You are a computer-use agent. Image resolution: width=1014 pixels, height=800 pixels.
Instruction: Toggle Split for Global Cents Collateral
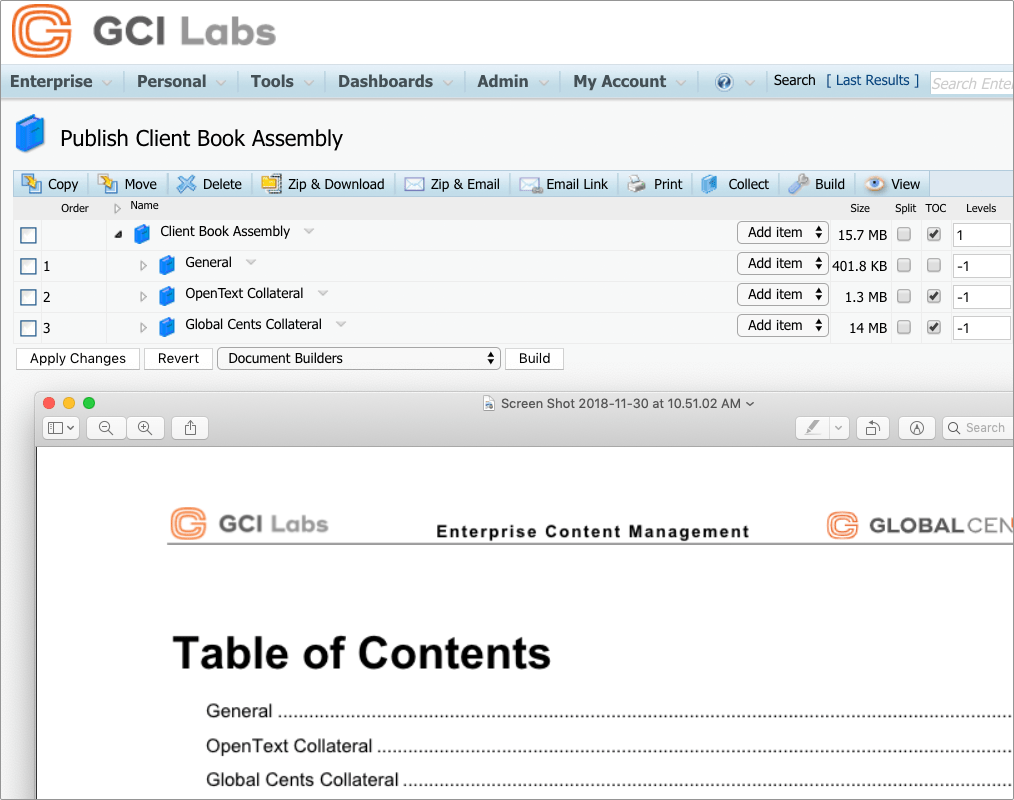pos(904,327)
